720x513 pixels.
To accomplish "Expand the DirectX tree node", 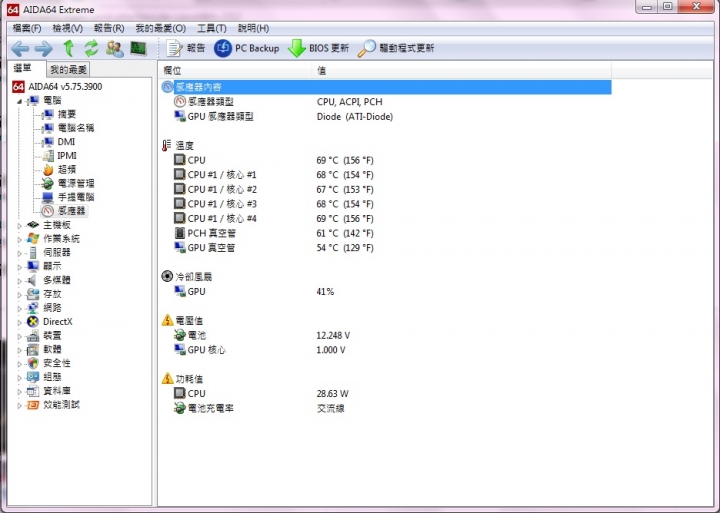I will click(x=19, y=322).
